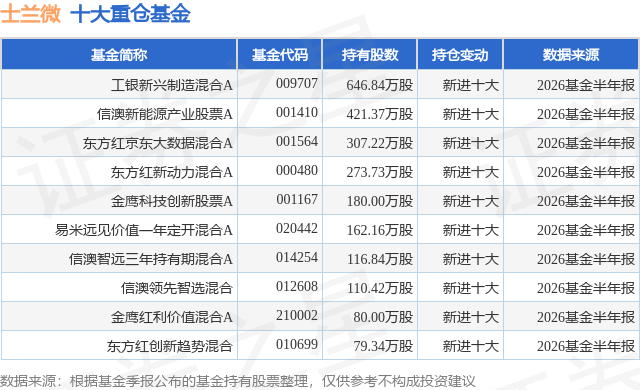Click the 基金简称 column header
Image resolution: width=640 pixels, height=390 pixels.
[119, 55]
